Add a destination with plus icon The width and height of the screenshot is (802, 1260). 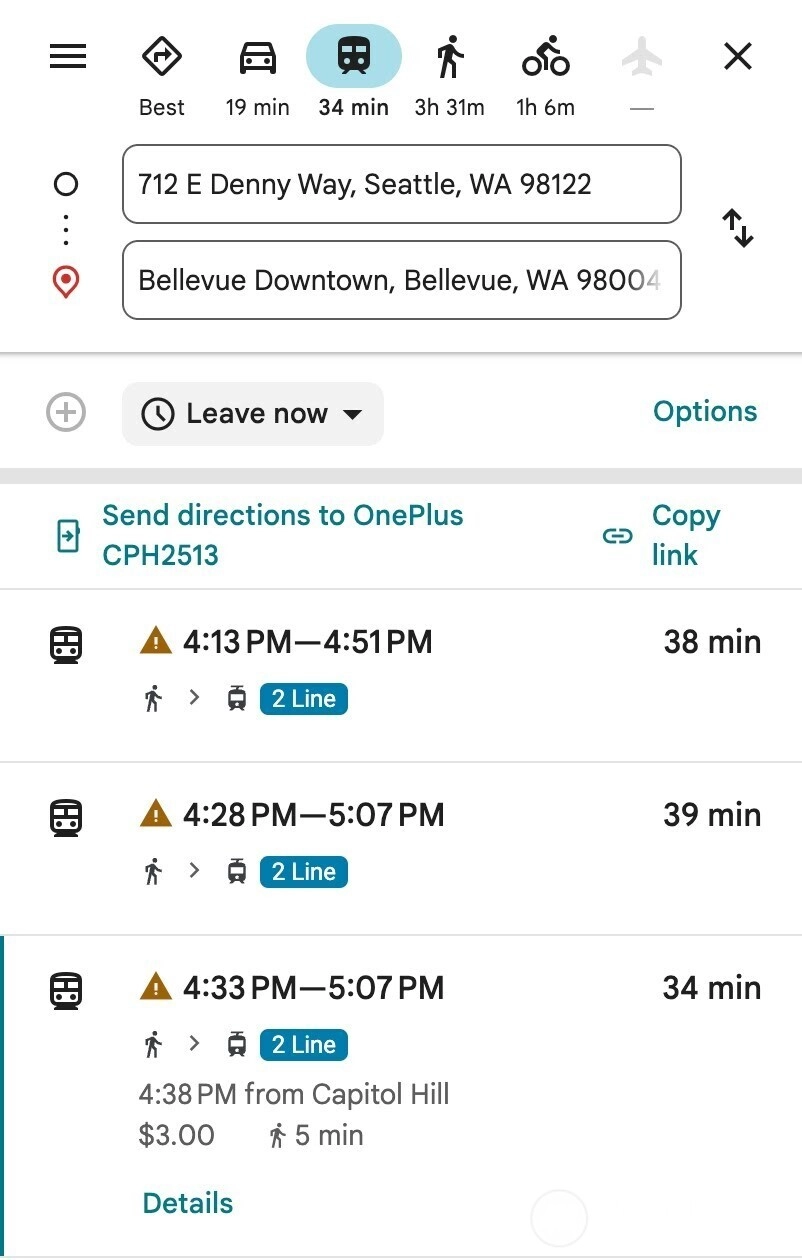coord(66,412)
